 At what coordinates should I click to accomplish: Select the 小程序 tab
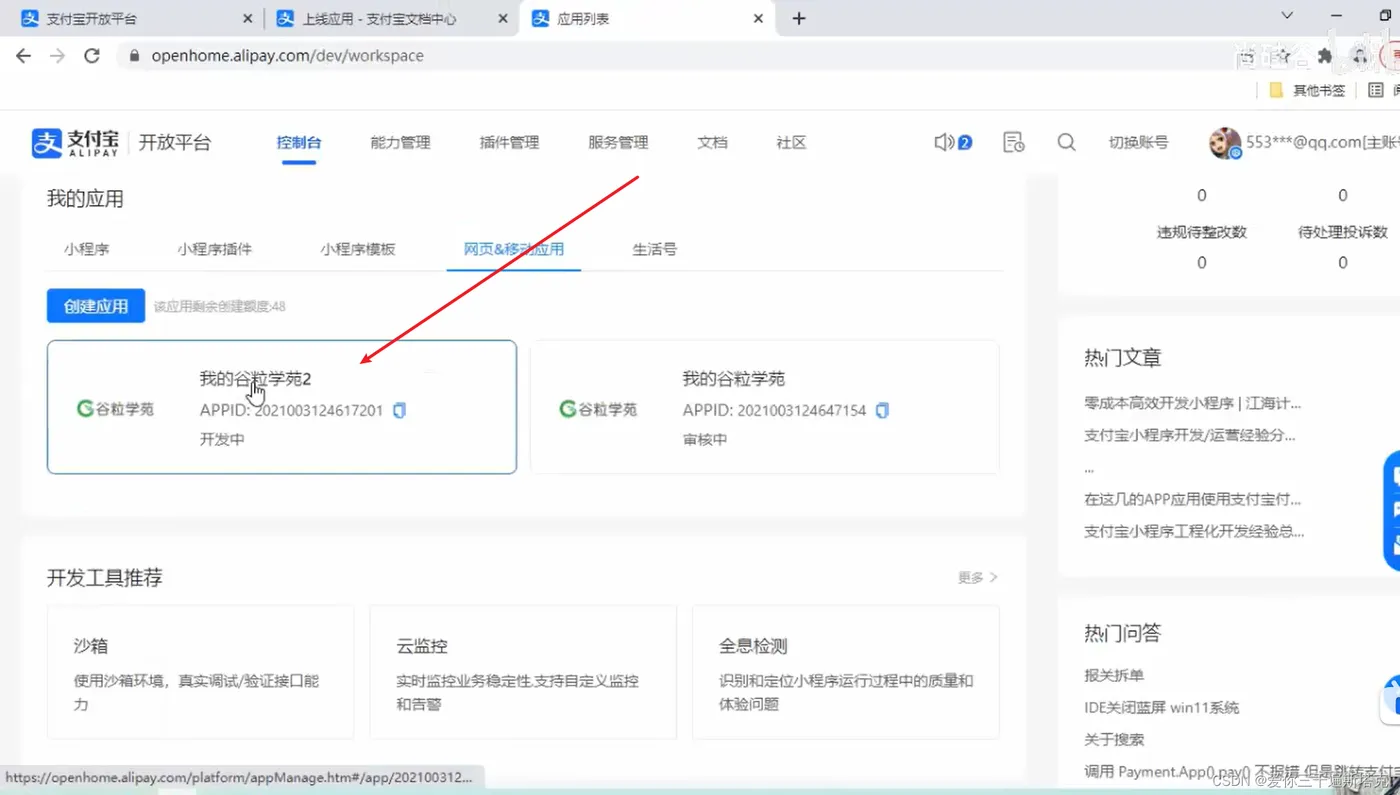pos(86,249)
